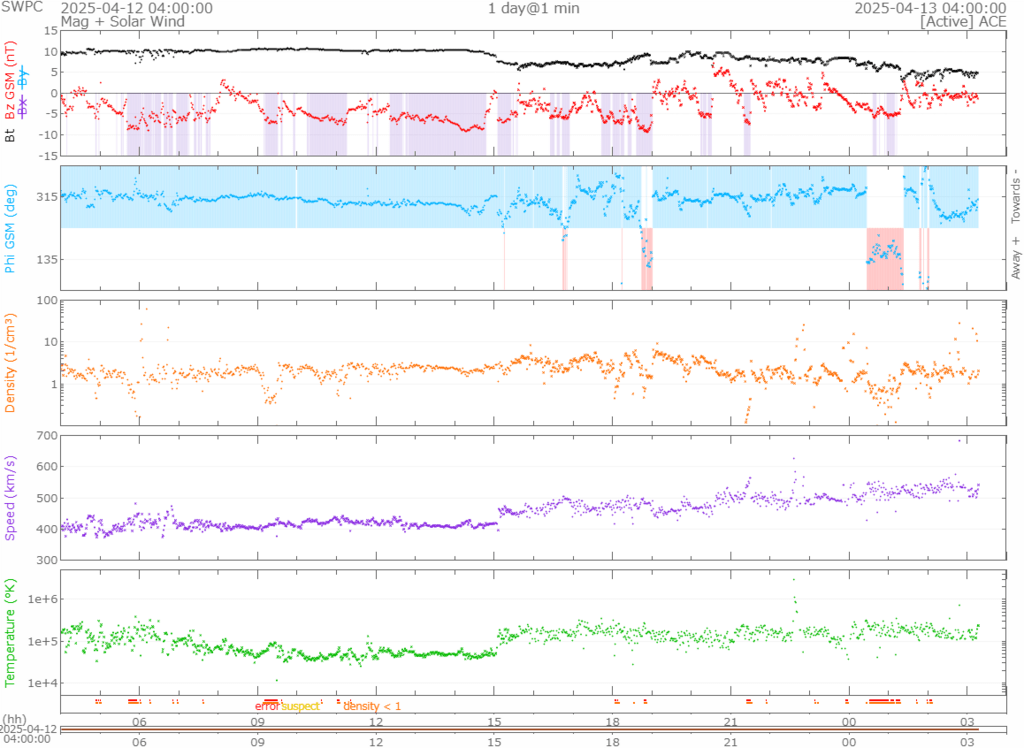Click the Phi GSM (deg) axis label

(10, 228)
